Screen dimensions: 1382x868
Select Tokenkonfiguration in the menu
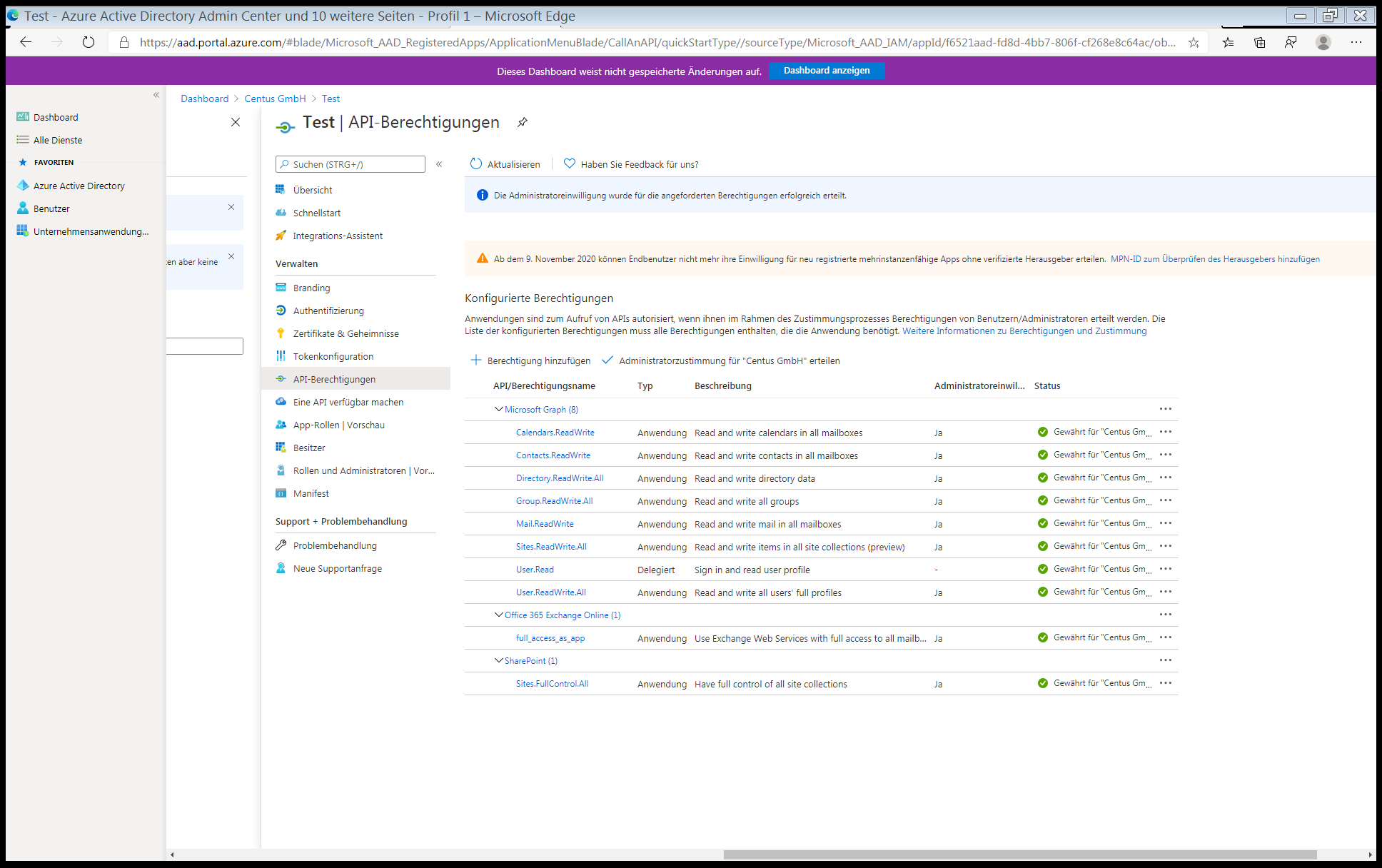click(x=333, y=356)
